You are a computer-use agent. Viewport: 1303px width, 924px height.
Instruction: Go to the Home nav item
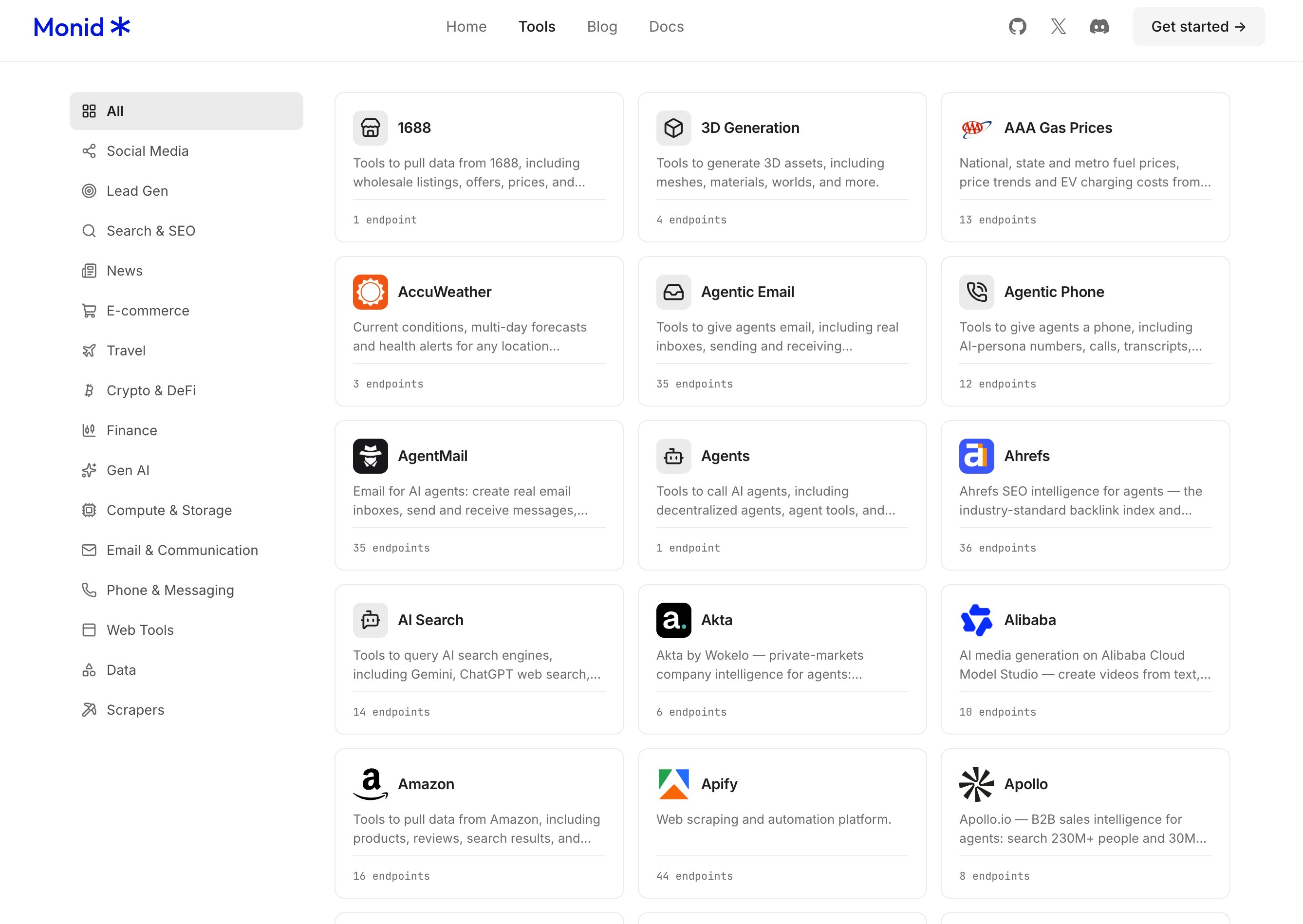(466, 26)
